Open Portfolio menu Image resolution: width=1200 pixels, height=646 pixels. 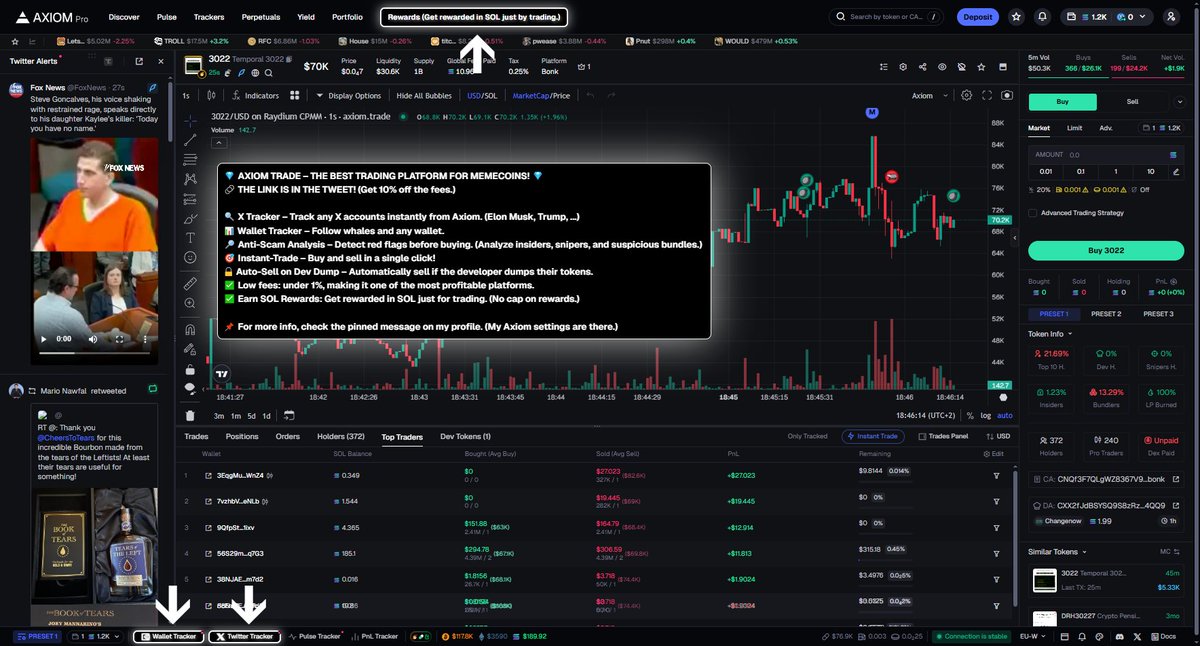(x=347, y=17)
